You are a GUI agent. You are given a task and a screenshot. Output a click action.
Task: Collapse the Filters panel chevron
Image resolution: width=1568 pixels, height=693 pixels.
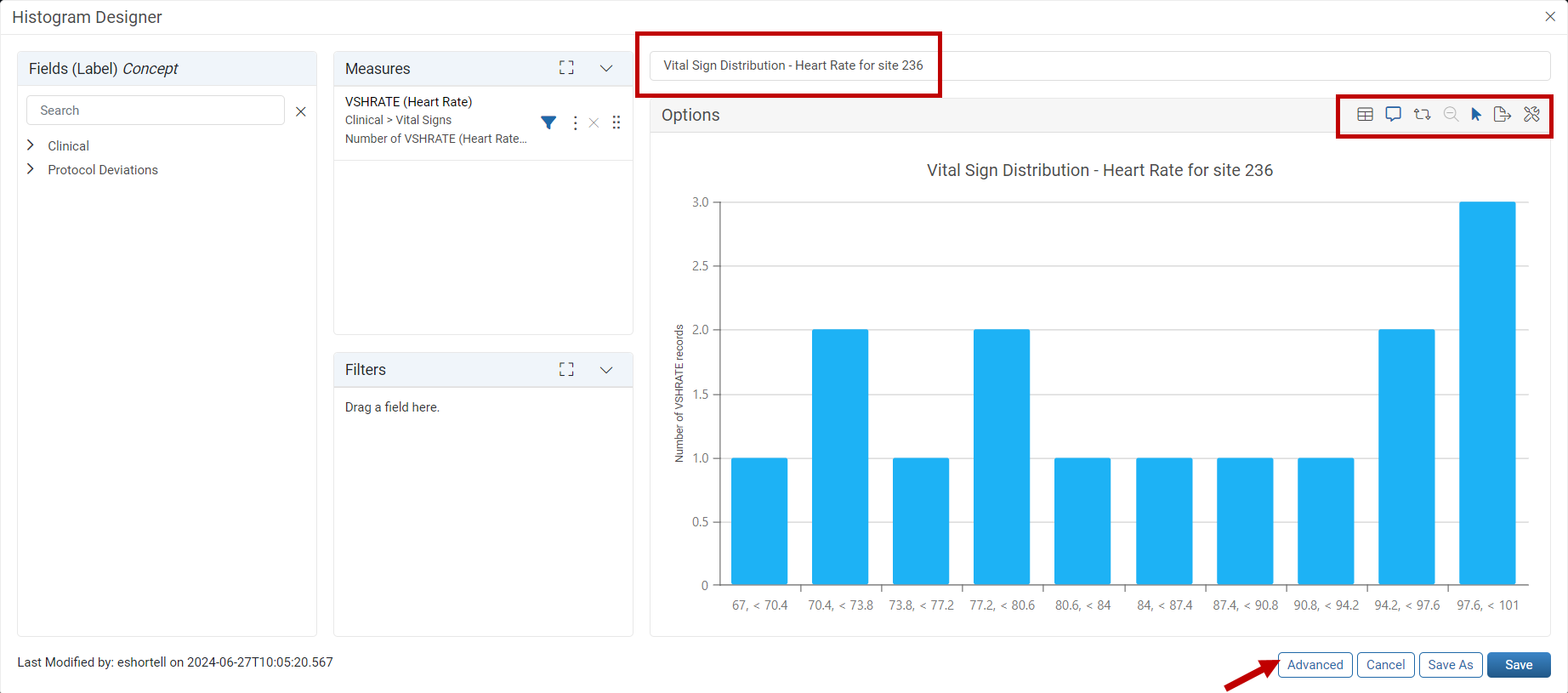[x=606, y=370]
